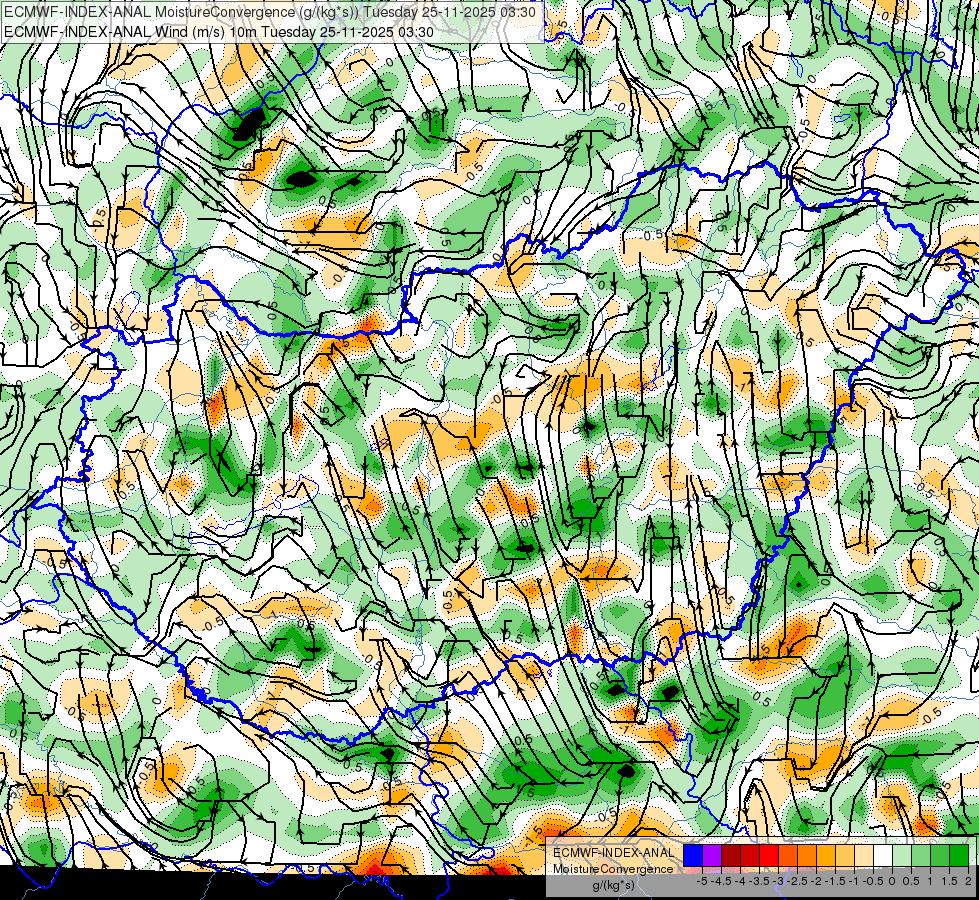979x900 pixels.
Task: Click the '-3.5' tick value in legend
Action: pos(759,881)
